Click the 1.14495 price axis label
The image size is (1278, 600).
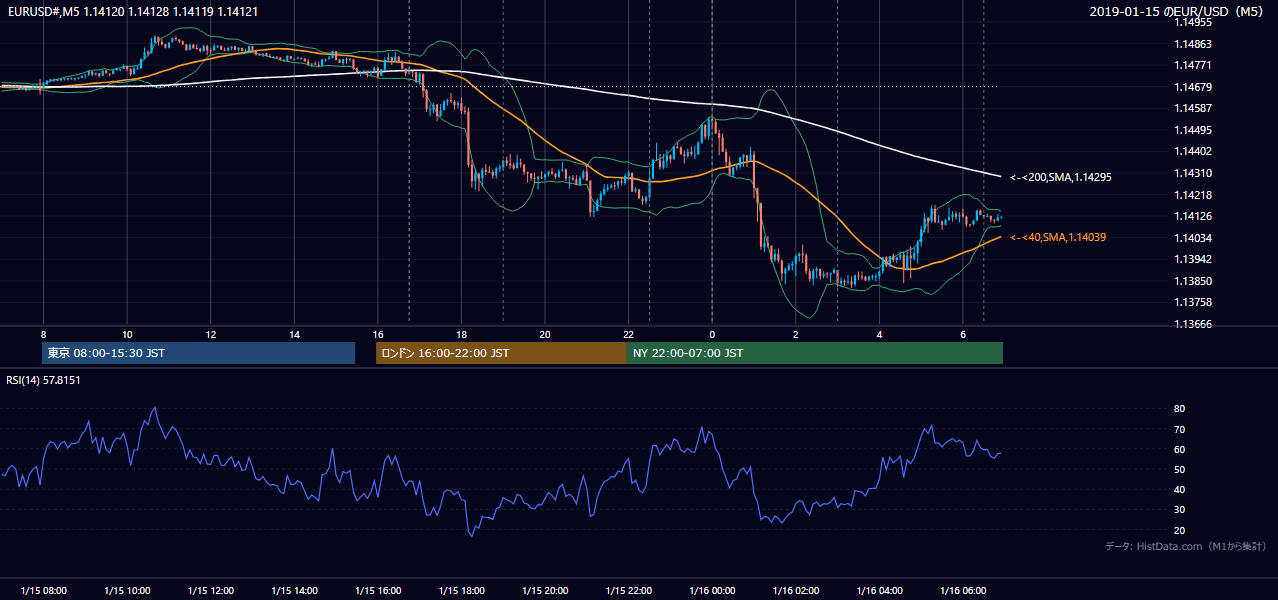pos(1192,130)
